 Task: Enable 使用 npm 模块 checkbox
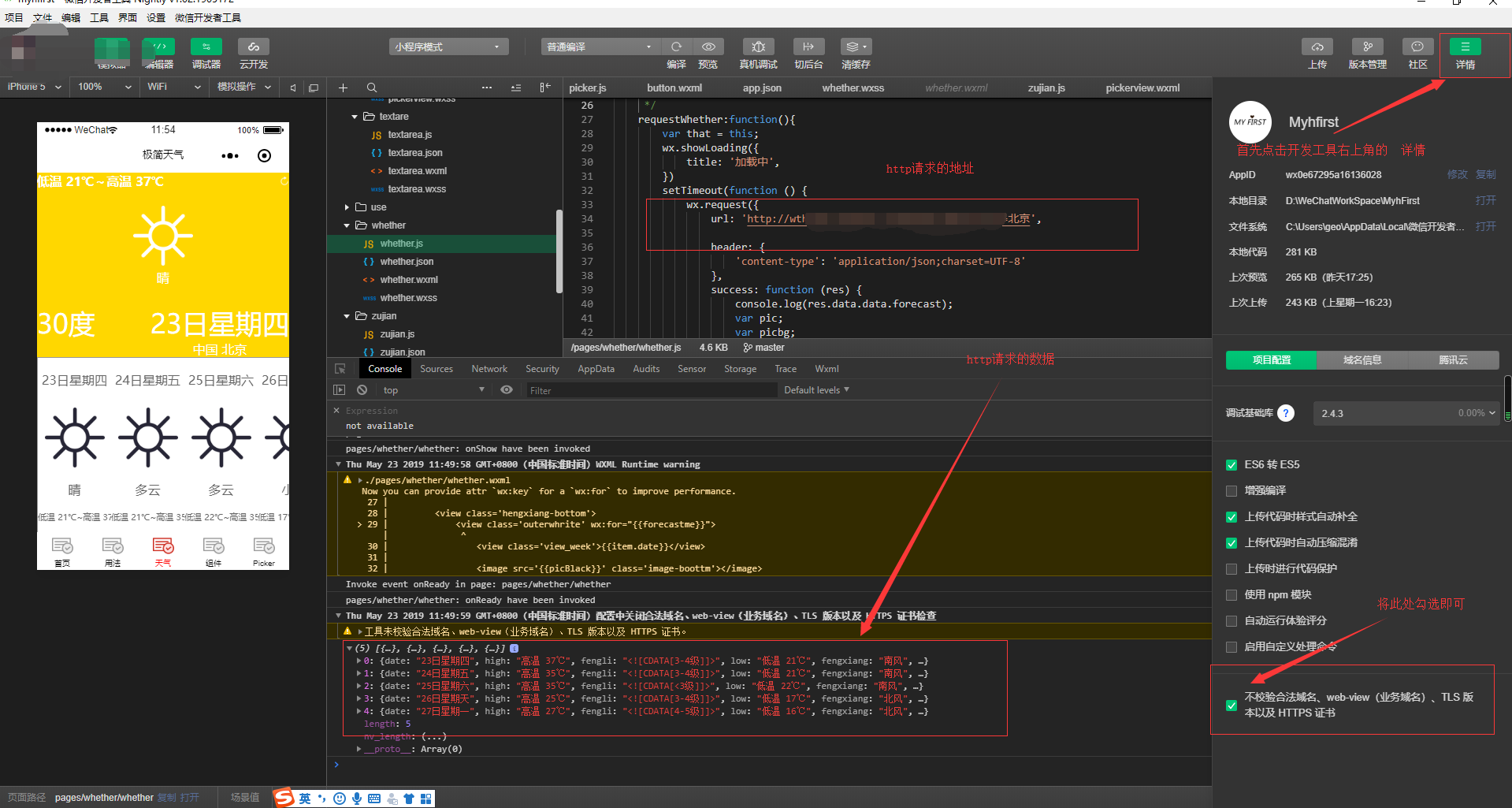(x=1232, y=595)
